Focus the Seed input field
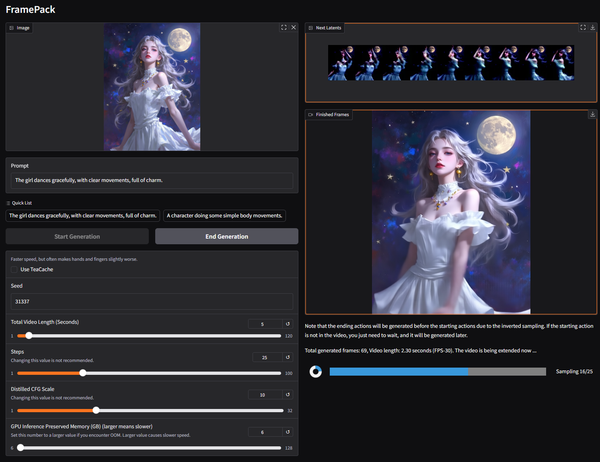Viewport: 600px width, 462px height. click(151, 301)
